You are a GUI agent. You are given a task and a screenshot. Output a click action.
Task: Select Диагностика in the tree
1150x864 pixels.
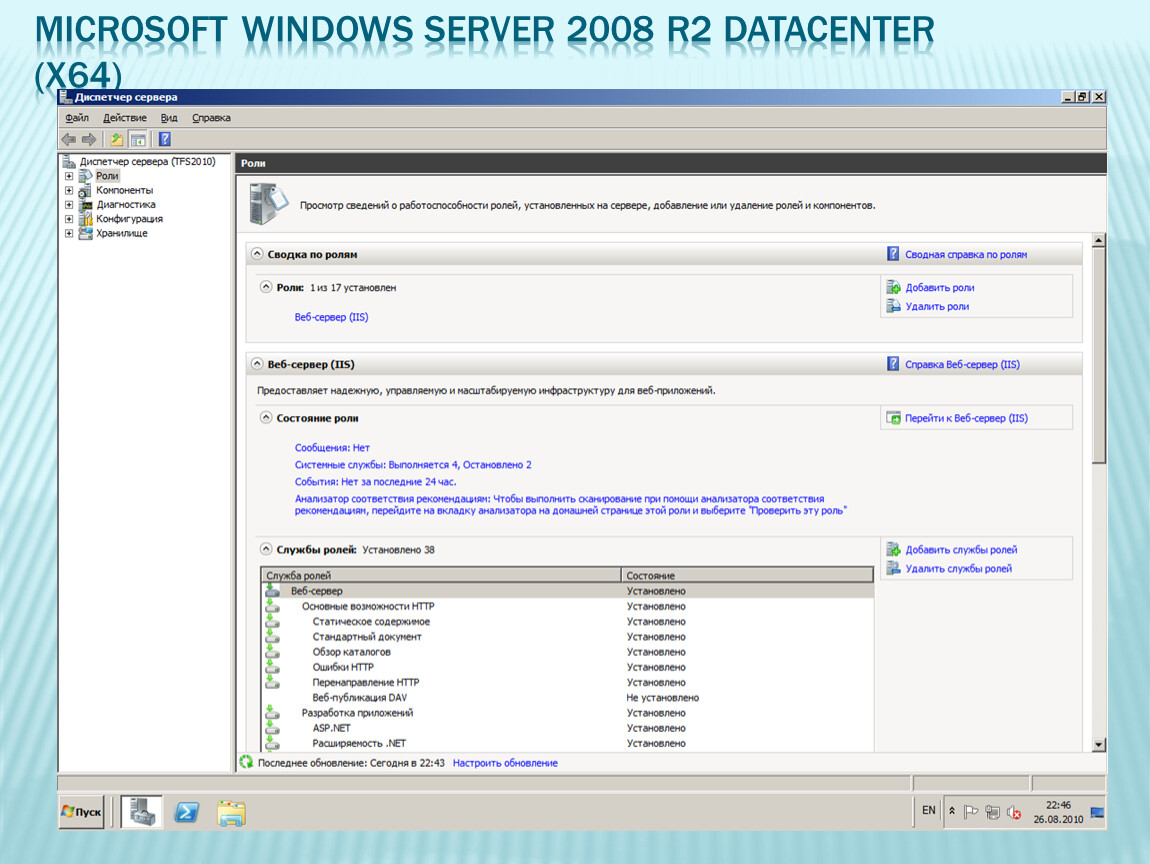click(126, 205)
